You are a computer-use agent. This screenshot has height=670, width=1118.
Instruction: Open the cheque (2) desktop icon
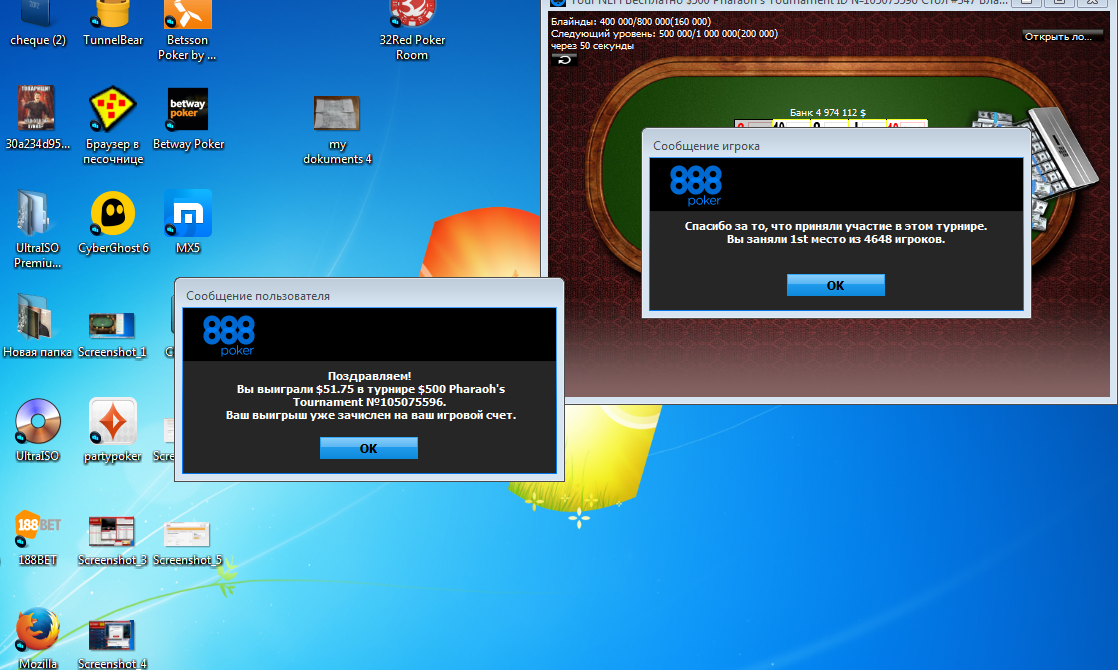click(x=38, y=24)
